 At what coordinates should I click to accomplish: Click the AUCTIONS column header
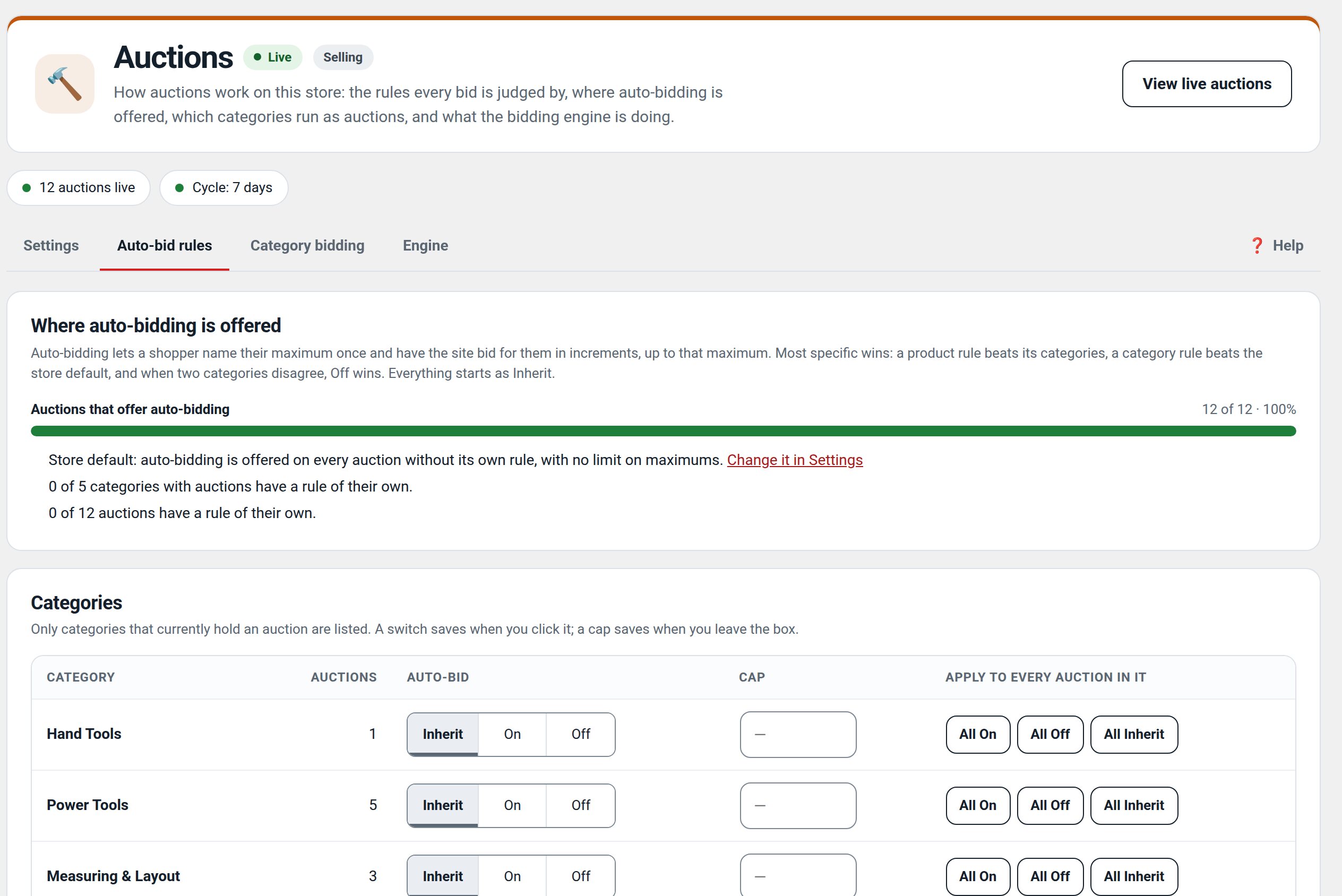(x=343, y=677)
